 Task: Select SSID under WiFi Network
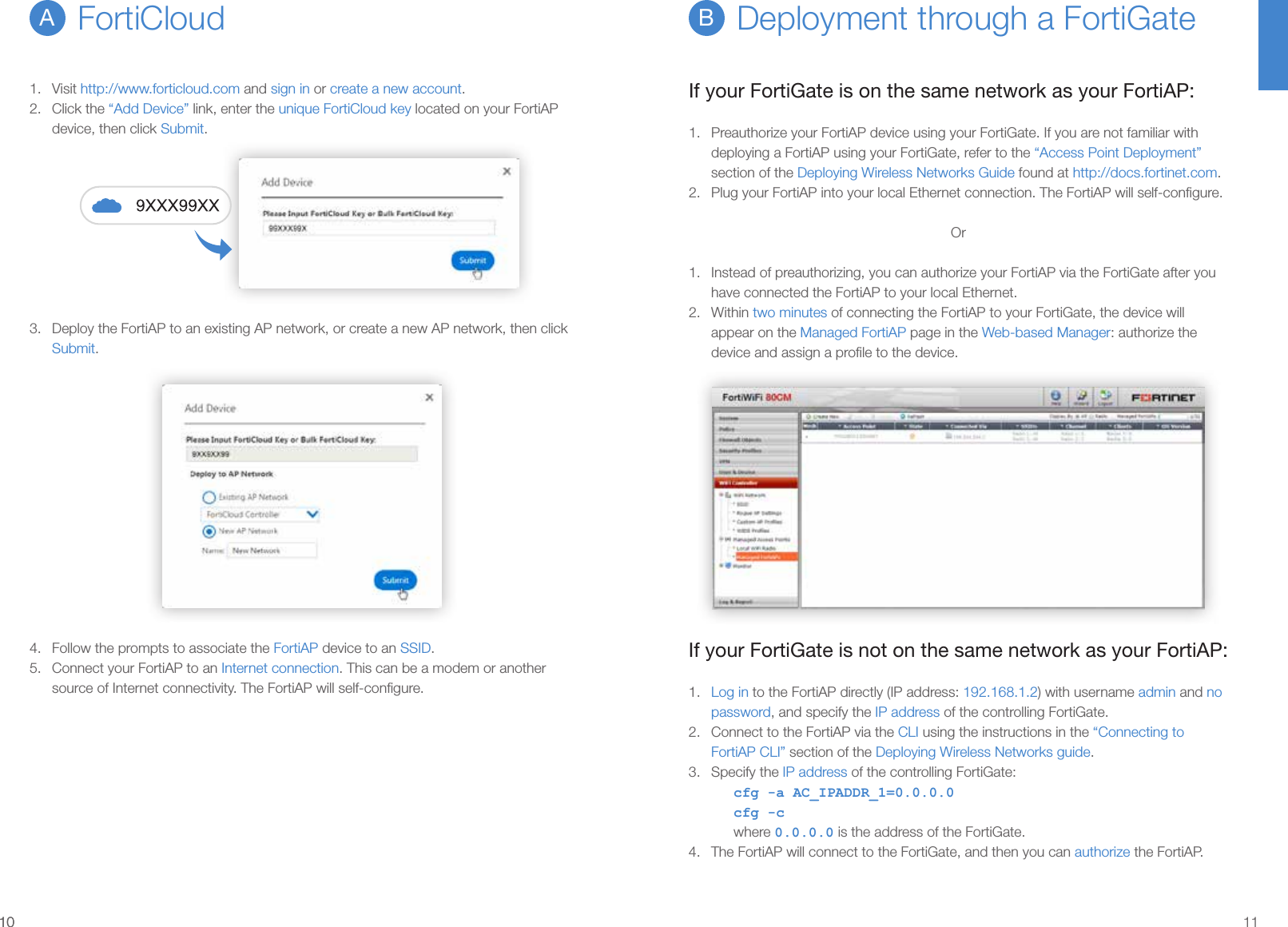[742, 504]
